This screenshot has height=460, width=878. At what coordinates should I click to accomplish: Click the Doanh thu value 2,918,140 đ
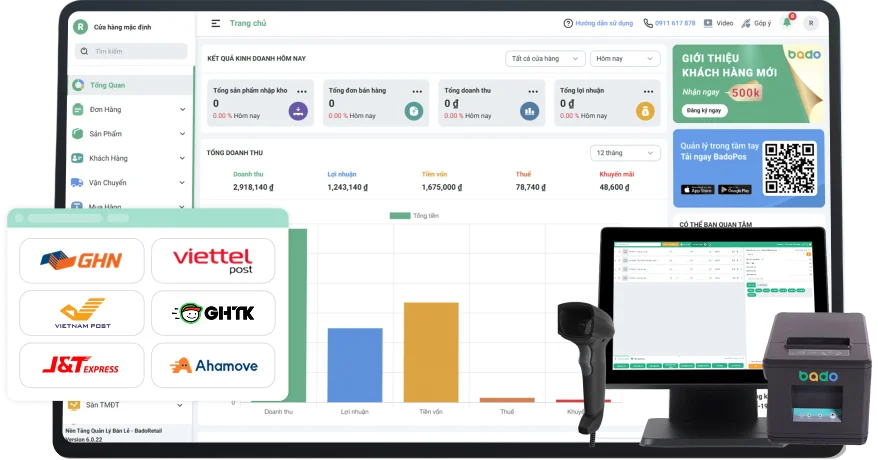point(253,187)
